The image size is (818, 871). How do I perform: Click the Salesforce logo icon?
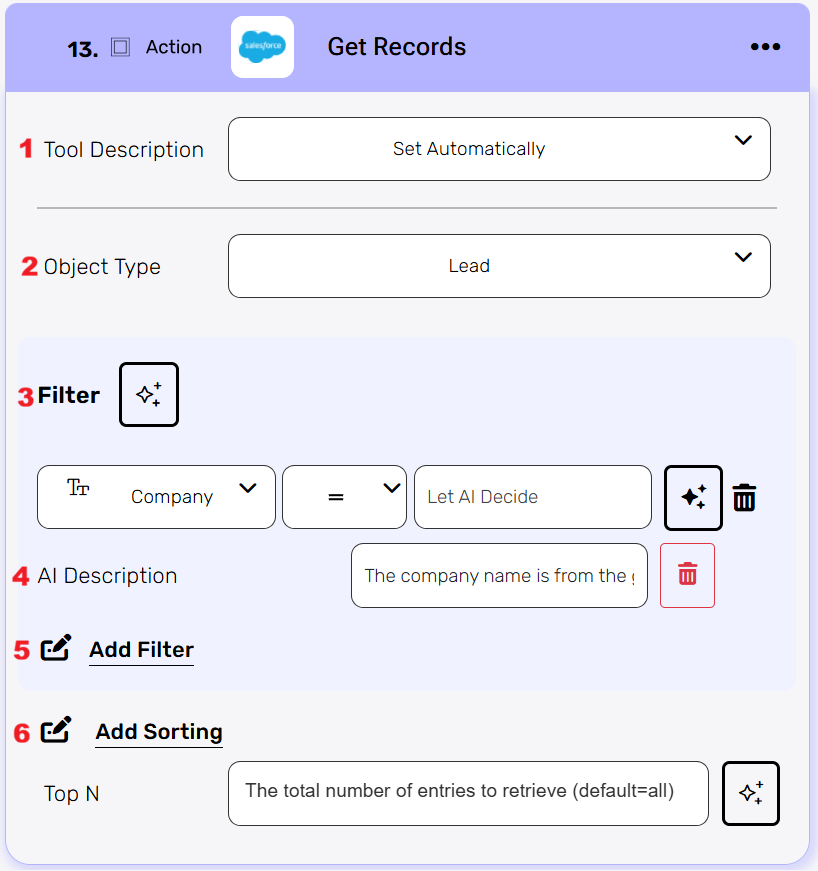click(x=262, y=47)
